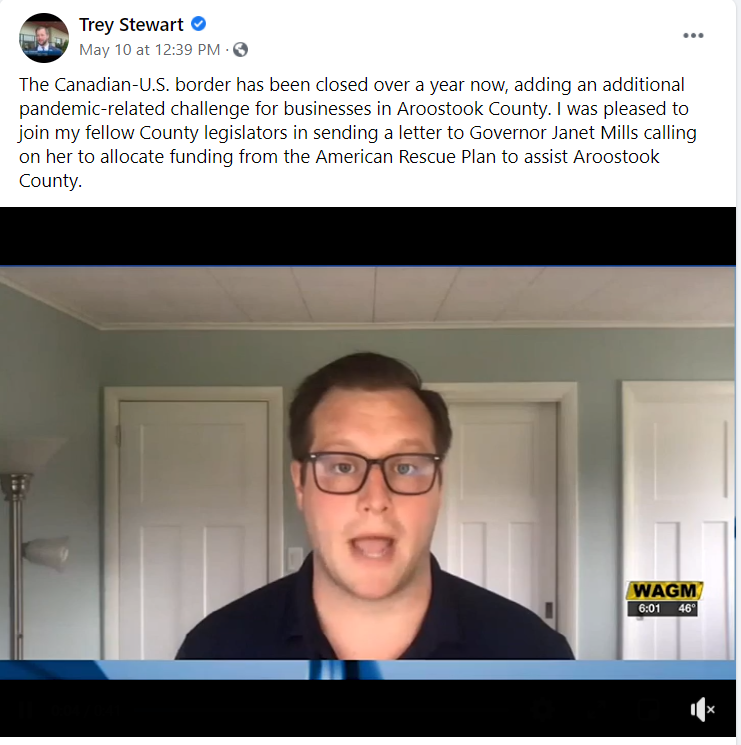
Task: Click the blue lower-third banner strip
Action: pyautogui.click(x=368, y=669)
